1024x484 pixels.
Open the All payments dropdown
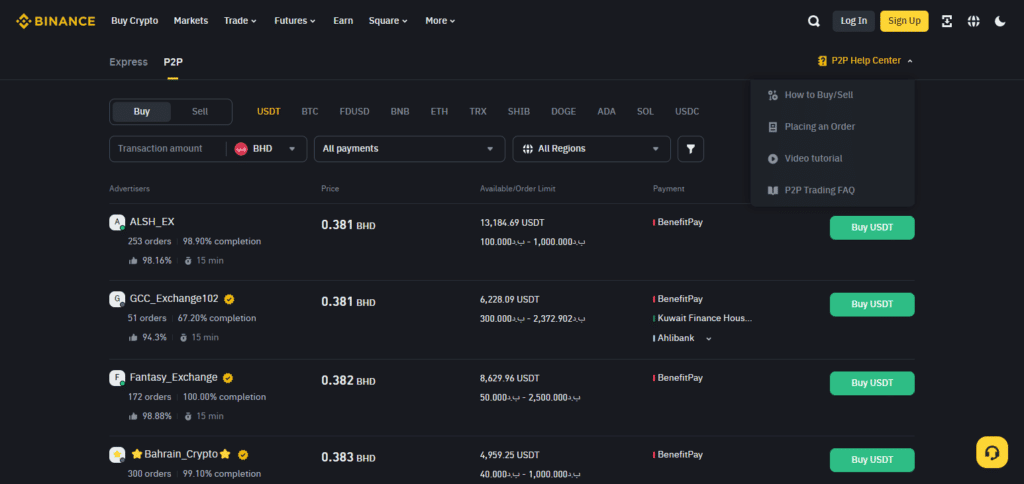(409, 149)
